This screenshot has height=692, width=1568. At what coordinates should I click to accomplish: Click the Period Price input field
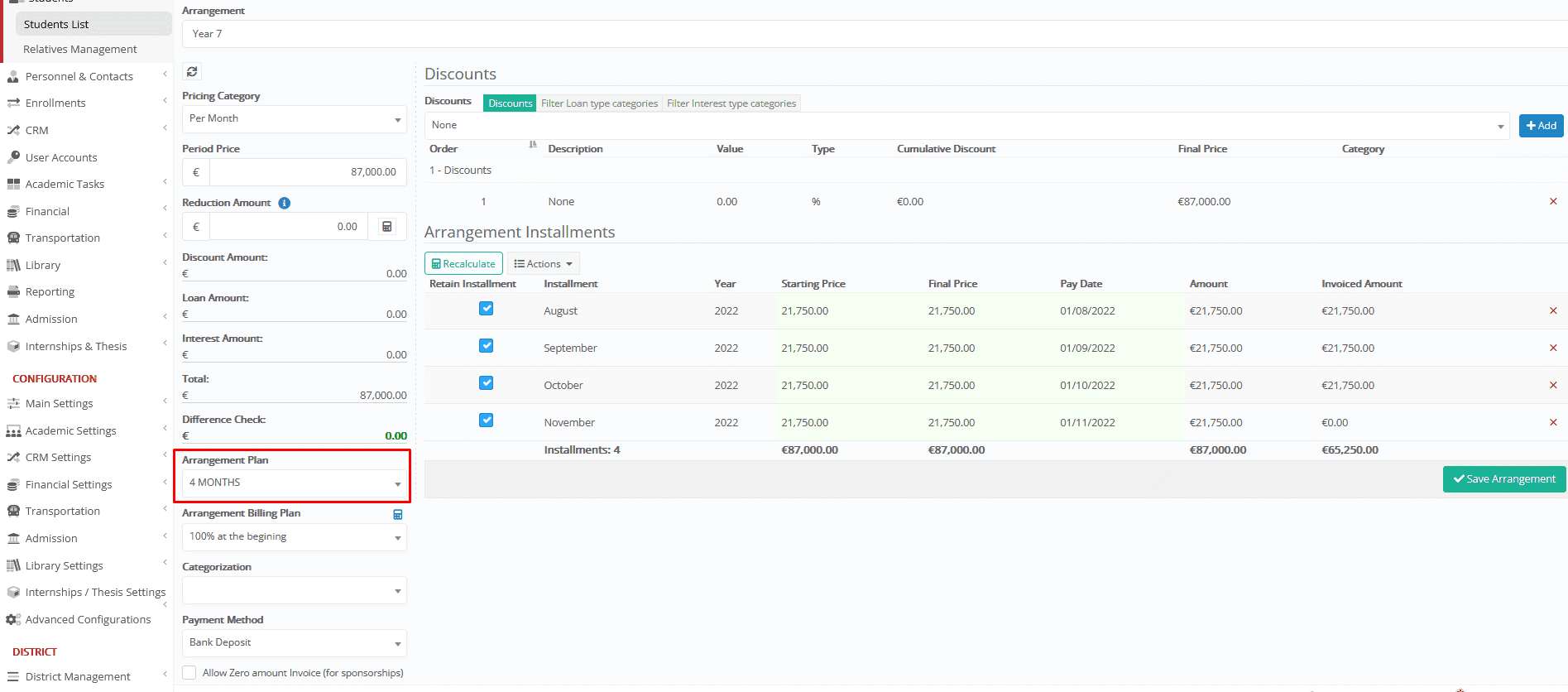pos(308,172)
